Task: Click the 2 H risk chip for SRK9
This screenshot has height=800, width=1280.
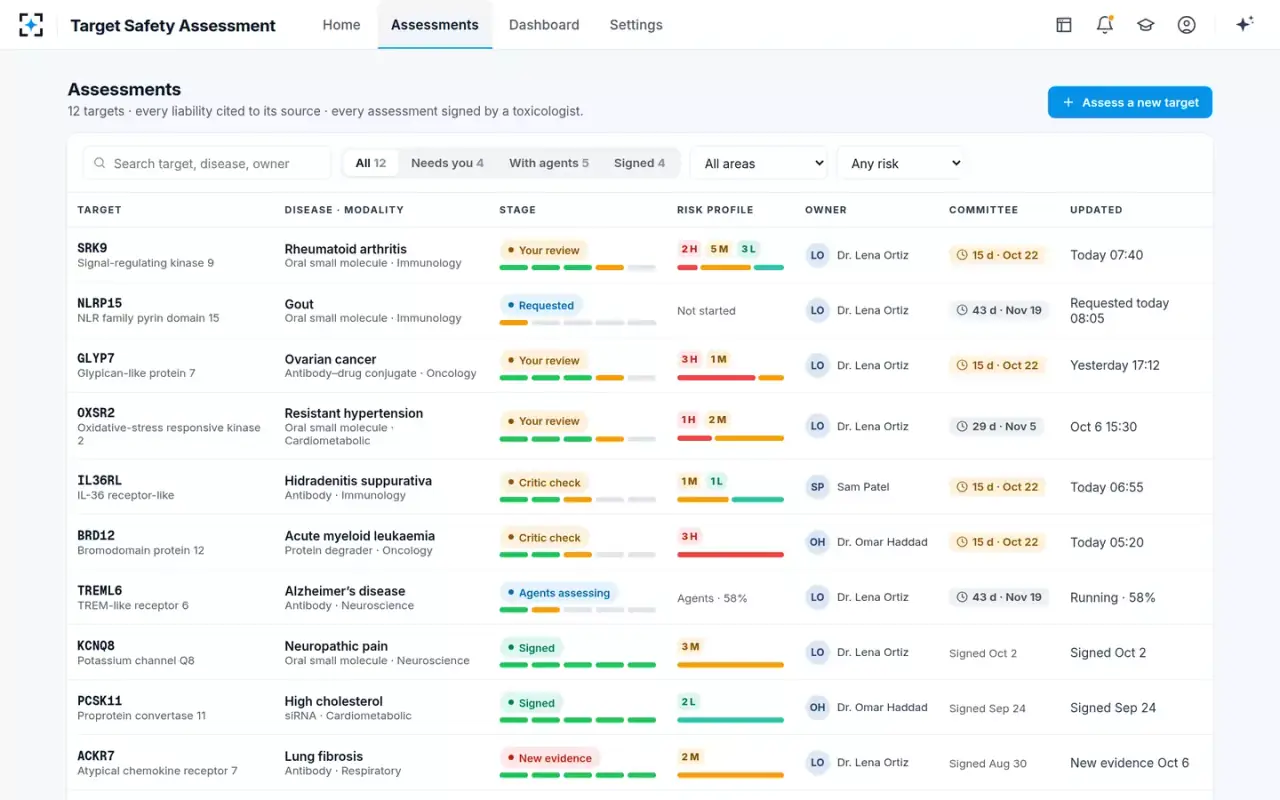Action: (689, 249)
